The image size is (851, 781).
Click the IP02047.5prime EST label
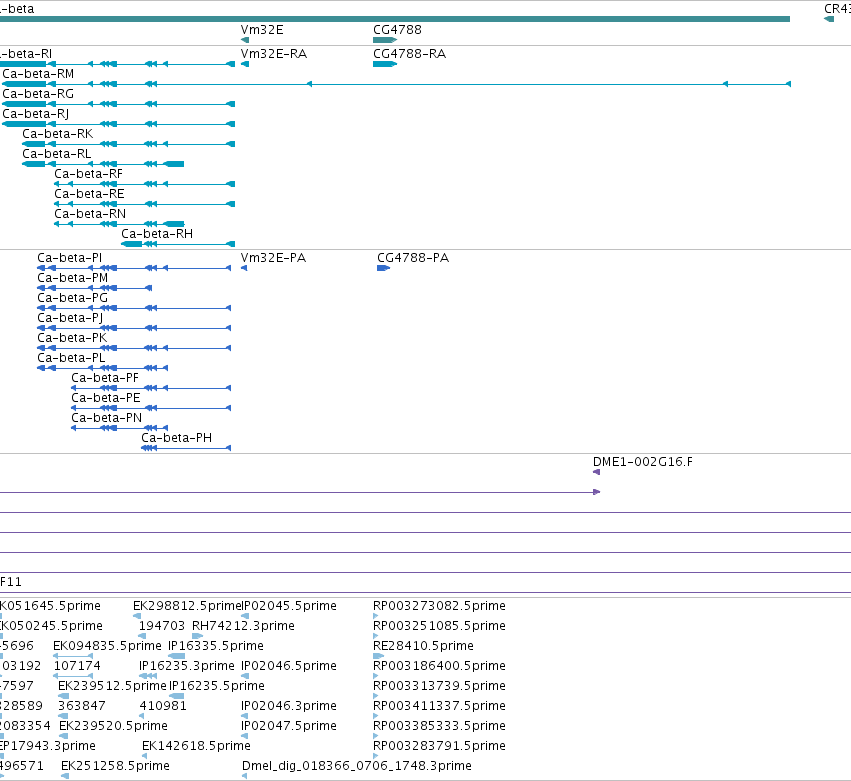click(289, 726)
